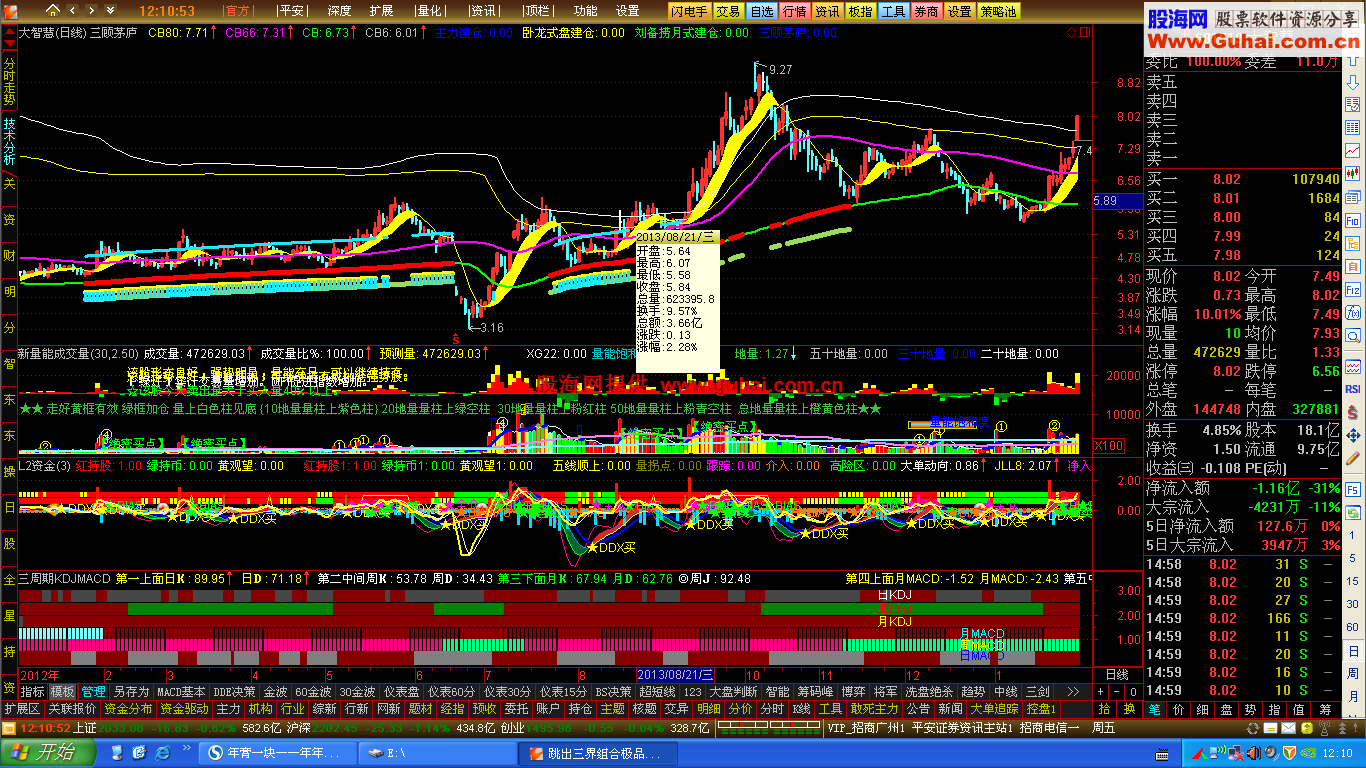Open the 平安 menu
Screen dimensions: 1366x768
coord(291,11)
